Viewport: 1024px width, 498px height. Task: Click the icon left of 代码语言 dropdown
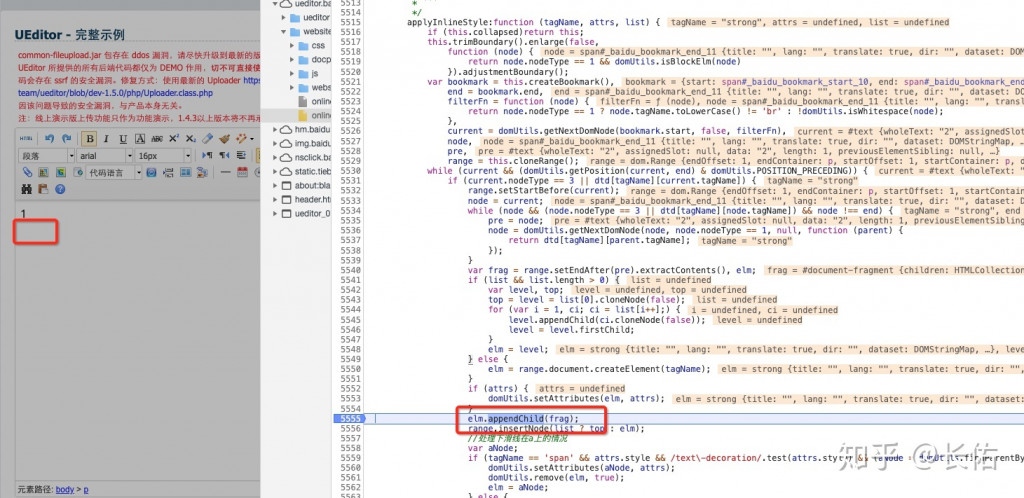pyautogui.click(x=78, y=172)
